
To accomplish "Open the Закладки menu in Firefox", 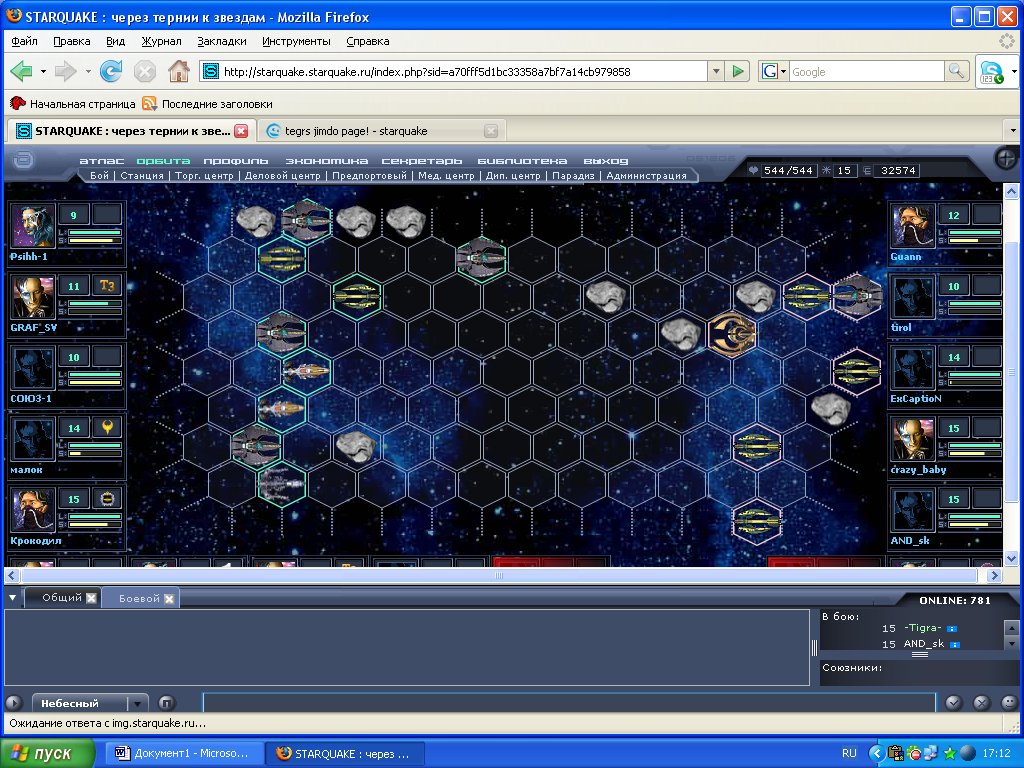I will coord(221,41).
